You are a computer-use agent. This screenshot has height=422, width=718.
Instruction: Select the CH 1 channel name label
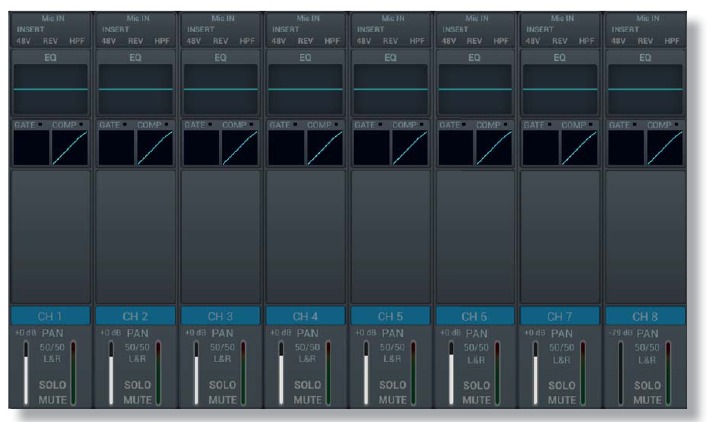50,316
